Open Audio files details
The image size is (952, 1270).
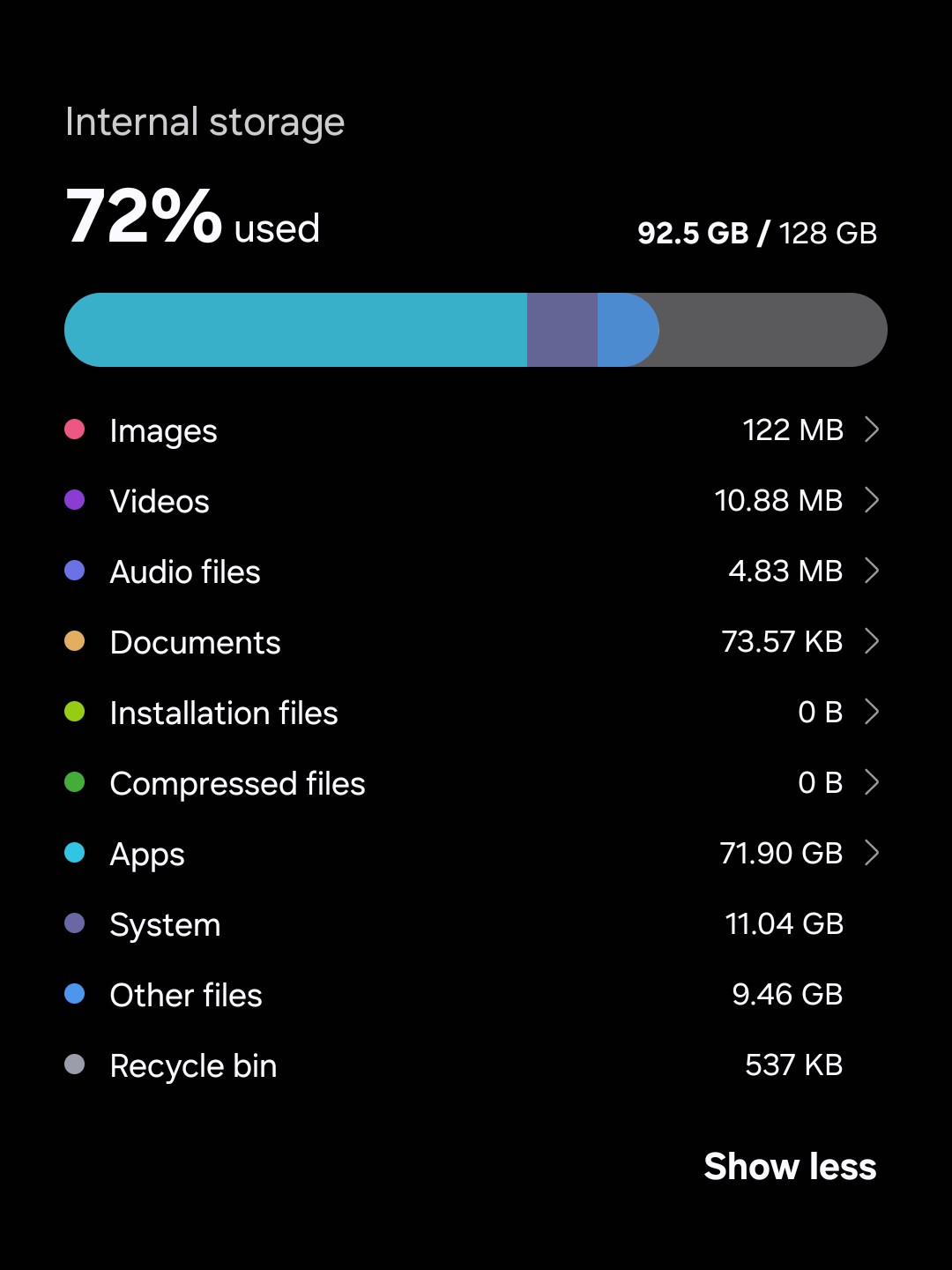pos(873,571)
